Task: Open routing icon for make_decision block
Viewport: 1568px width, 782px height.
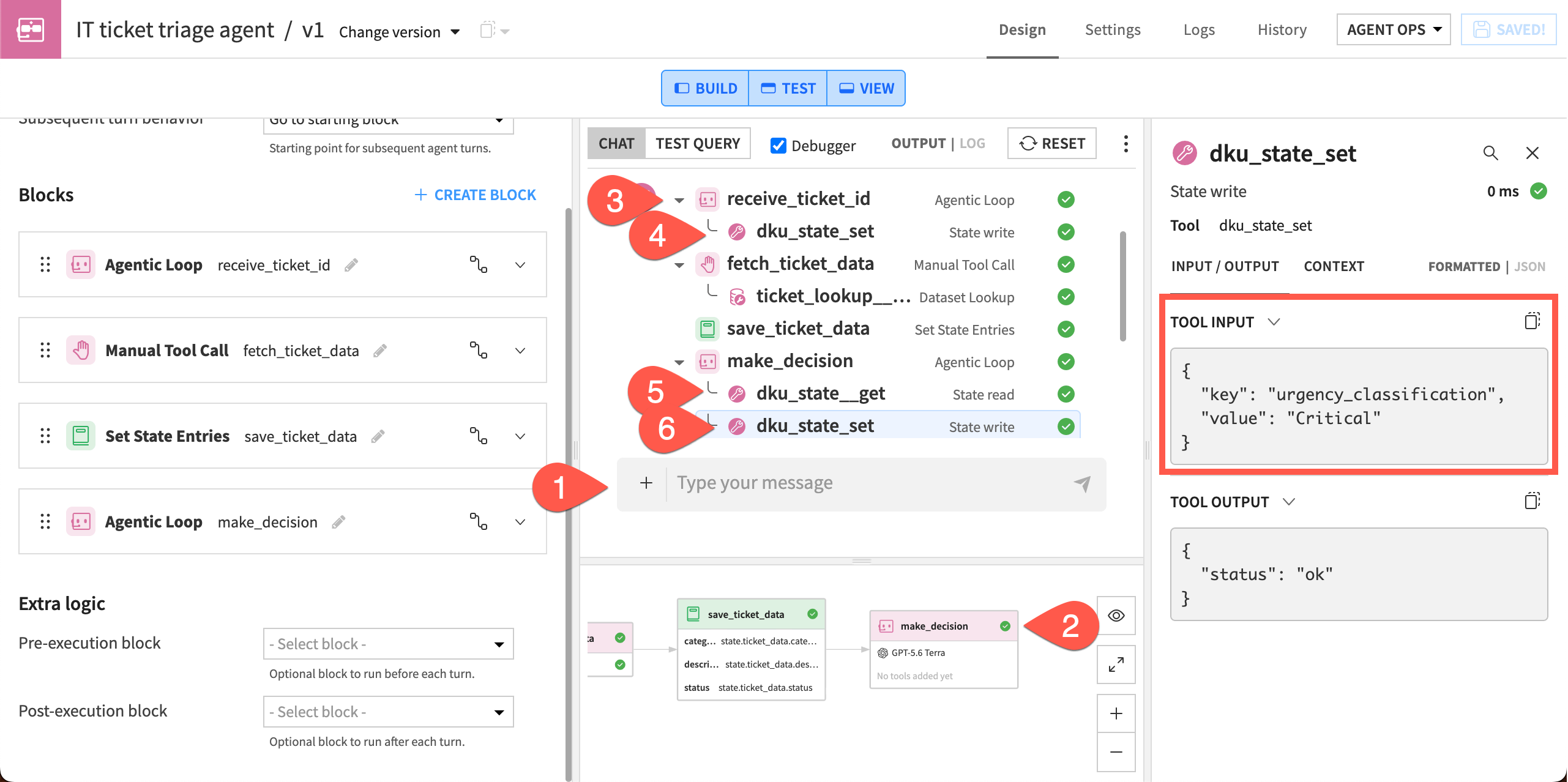Action: point(479,522)
